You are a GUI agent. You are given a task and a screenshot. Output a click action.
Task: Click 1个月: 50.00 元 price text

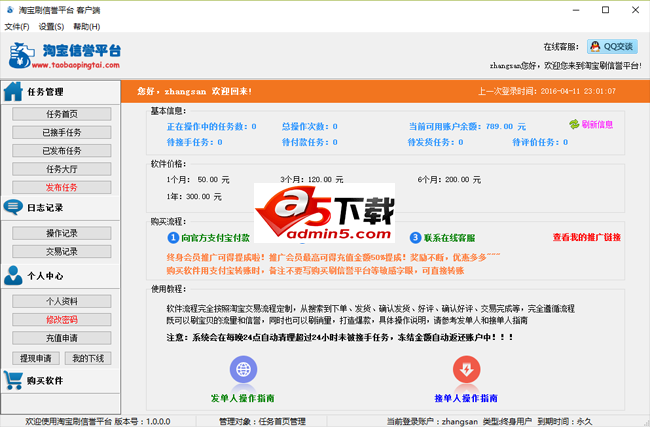pos(198,180)
